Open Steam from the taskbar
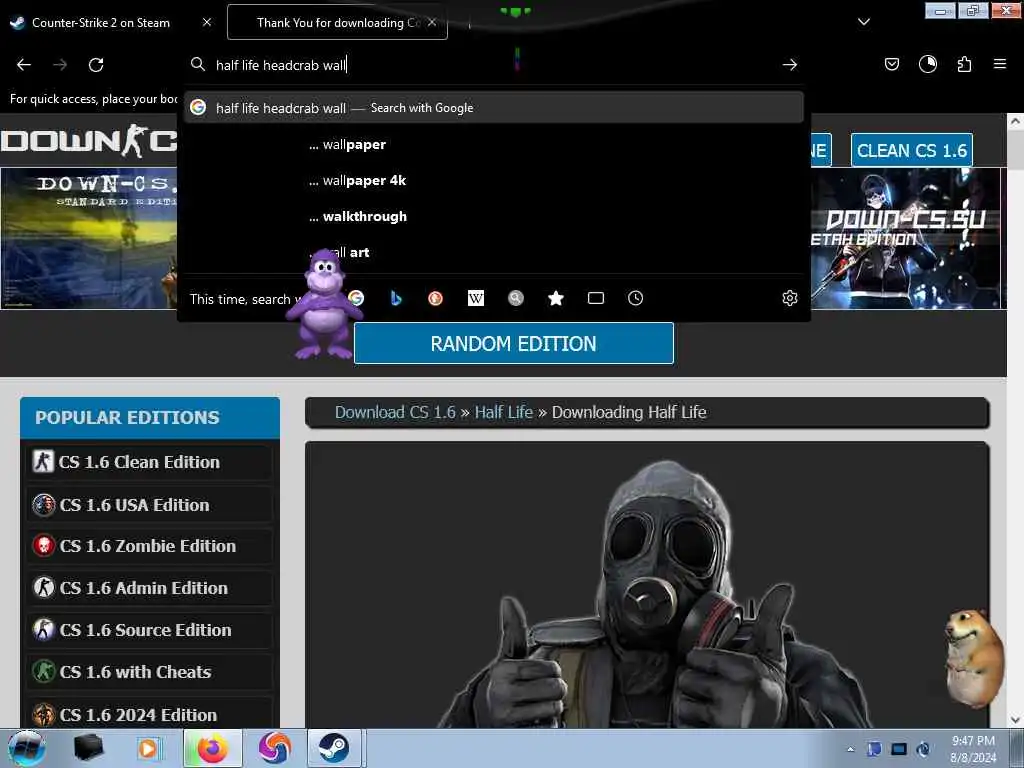The image size is (1024, 768). (x=334, y=748)
